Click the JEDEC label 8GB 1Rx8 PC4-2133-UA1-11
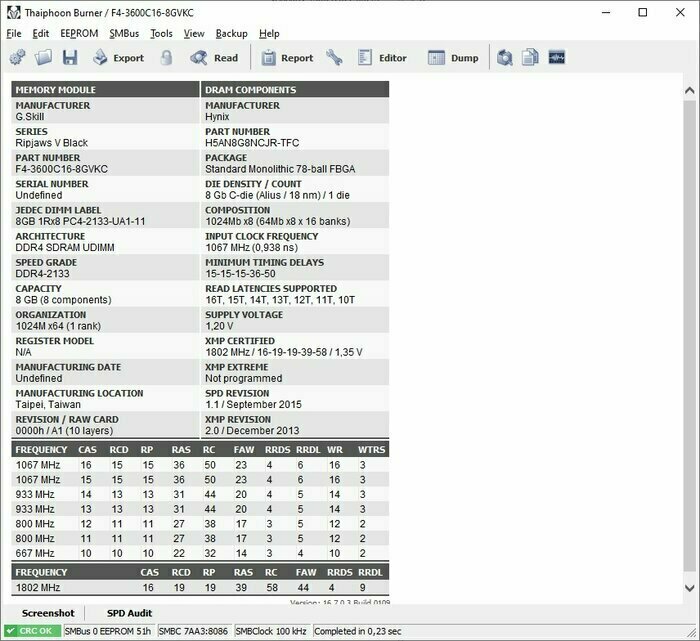 click(x=80, y=221)
